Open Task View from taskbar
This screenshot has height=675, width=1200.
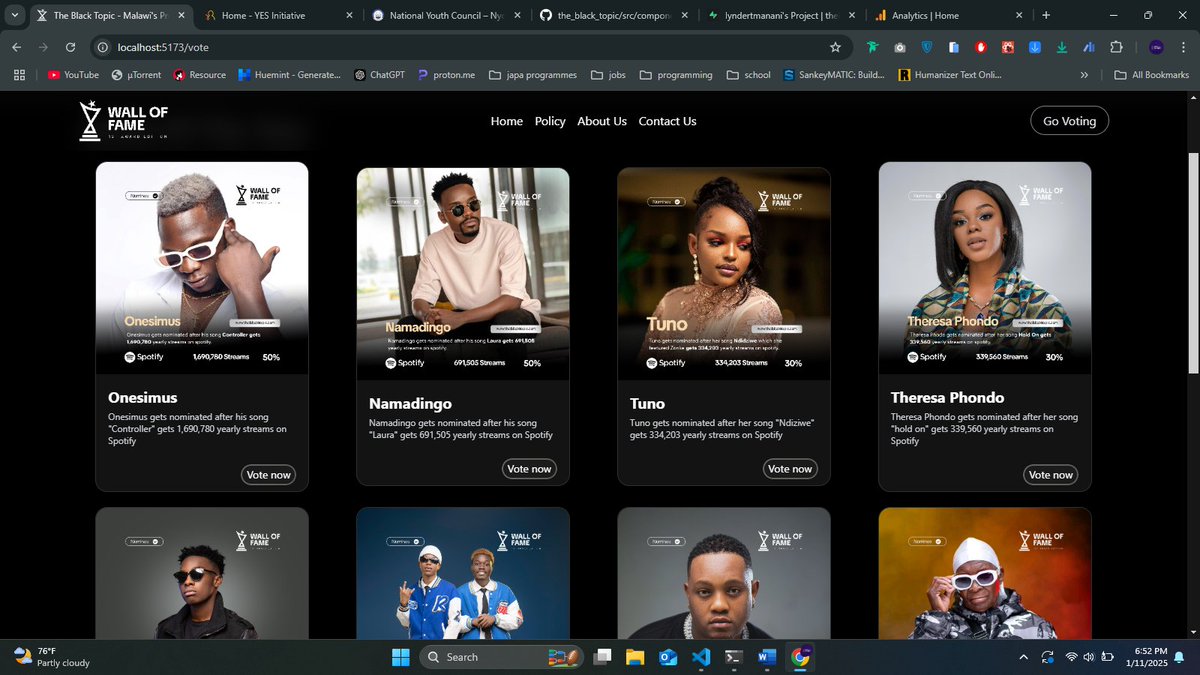pyautogui.click(x=601, y=657)
